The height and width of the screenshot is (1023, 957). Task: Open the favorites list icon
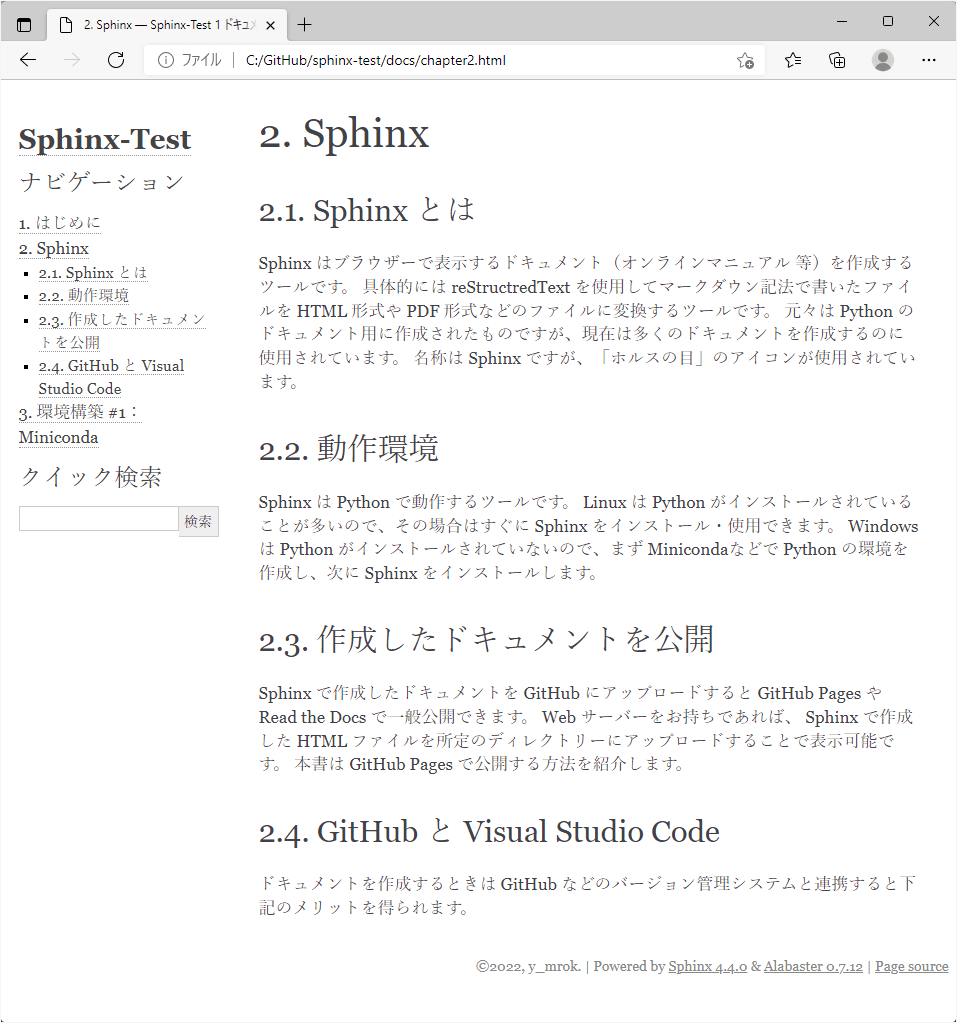[792, 60]
